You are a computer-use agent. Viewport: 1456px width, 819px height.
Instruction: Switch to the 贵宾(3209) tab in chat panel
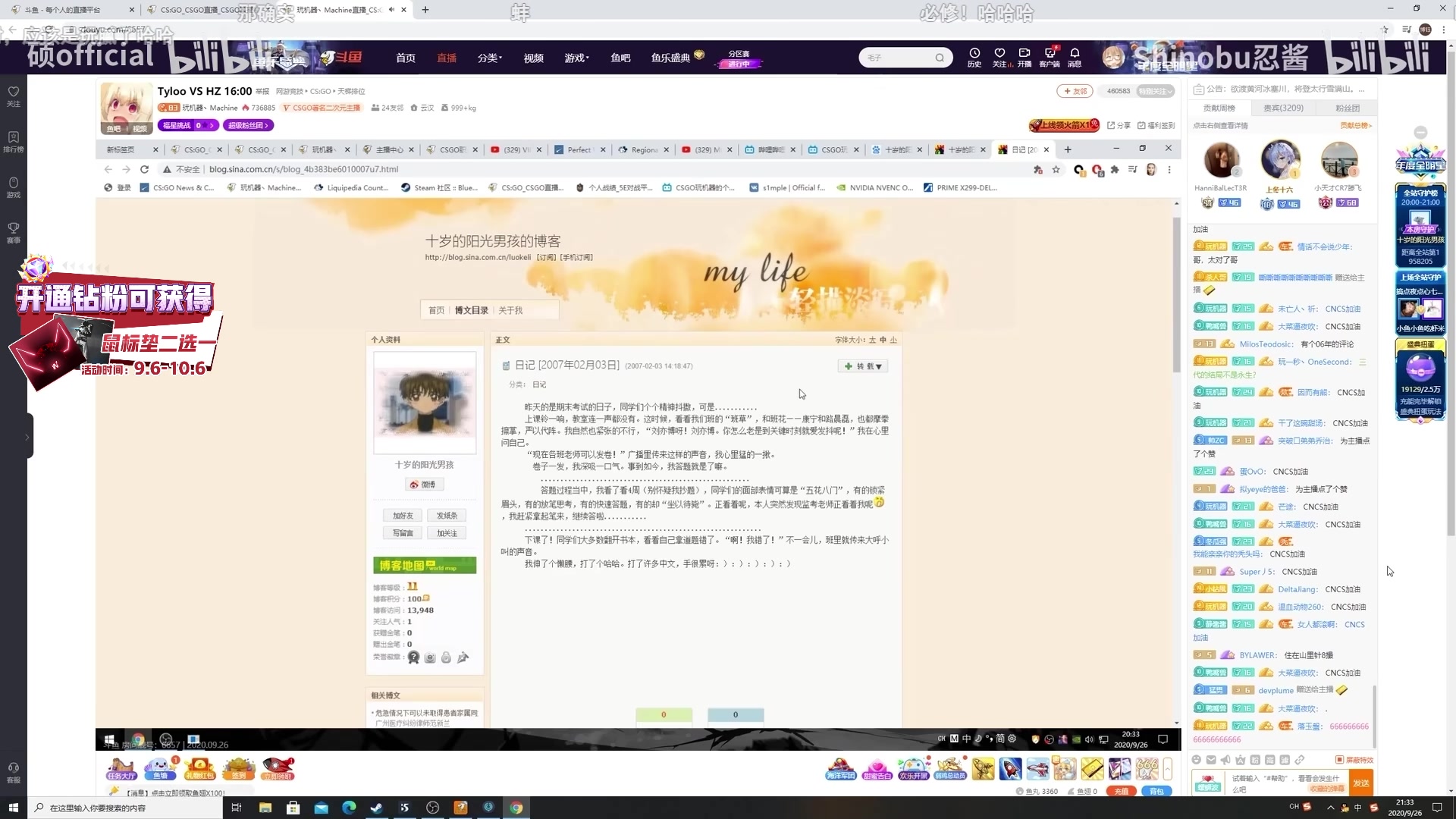click(x=1283, y=108)
